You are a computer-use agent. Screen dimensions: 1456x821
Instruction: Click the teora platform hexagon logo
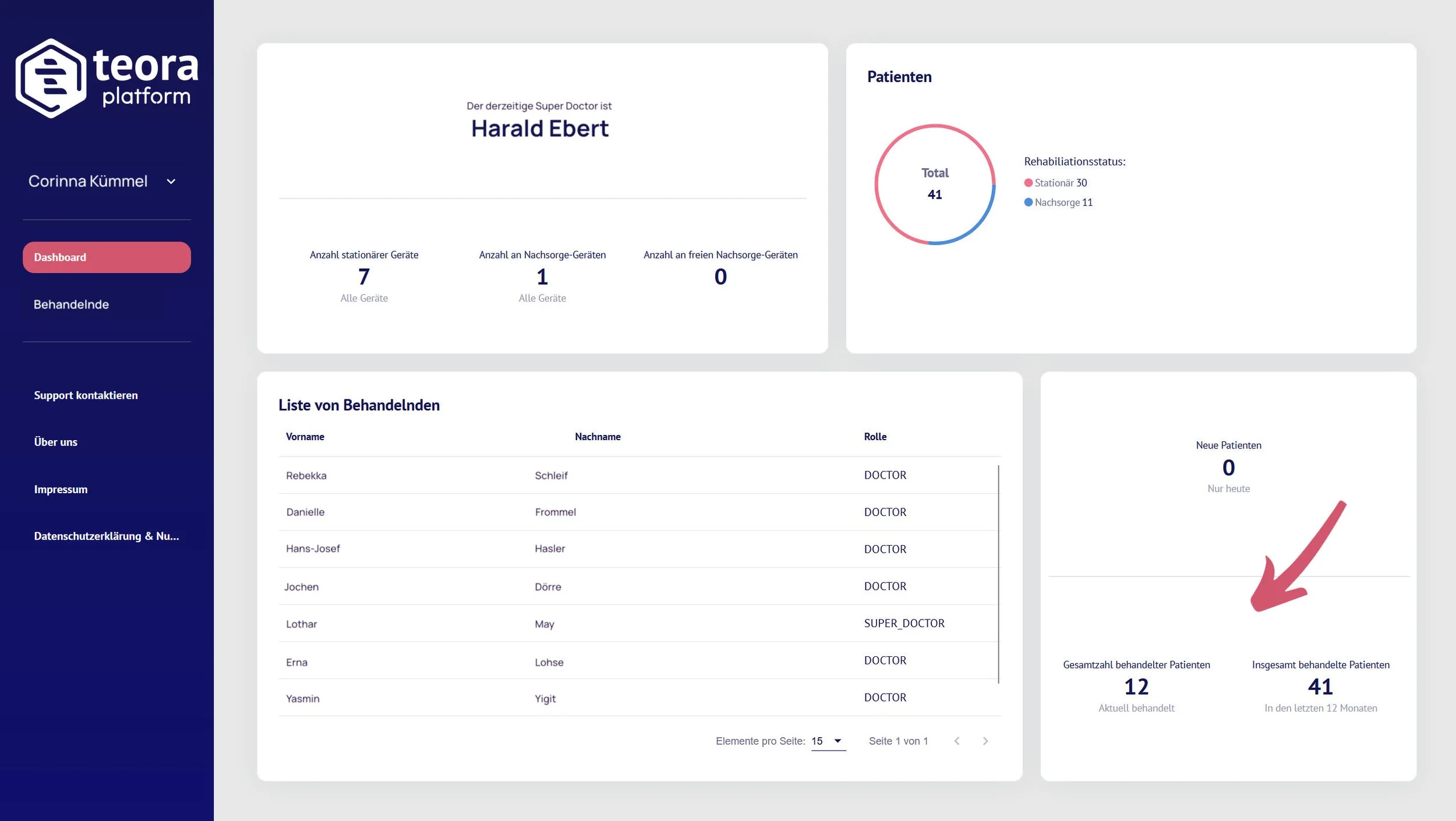[51, 78]
